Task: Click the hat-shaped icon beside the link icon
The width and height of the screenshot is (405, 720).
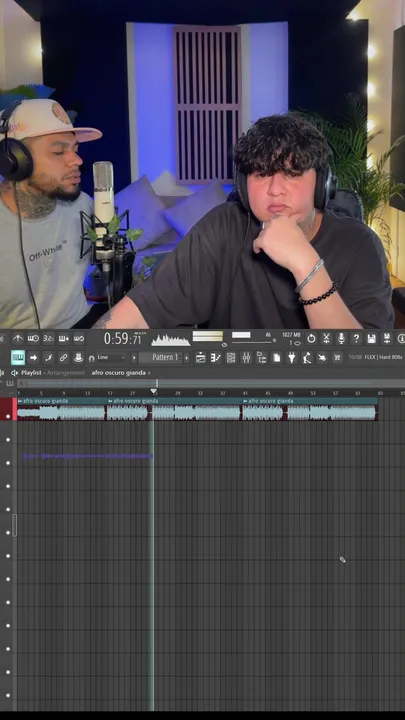Action: [x=79, y=357]
